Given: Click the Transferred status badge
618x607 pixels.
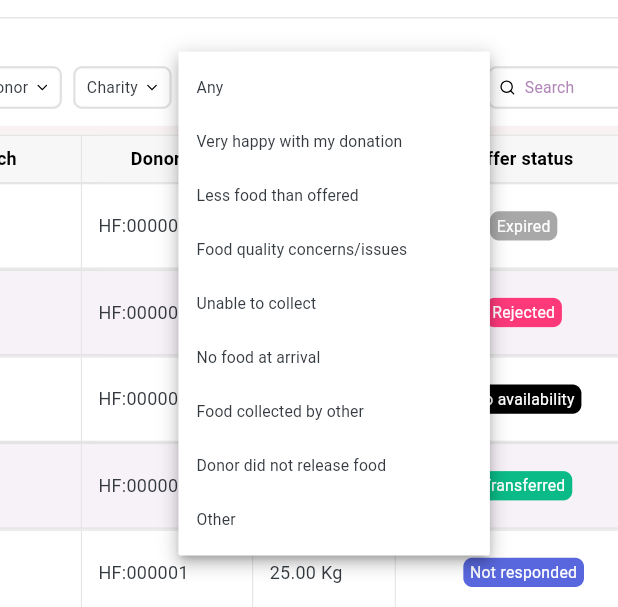Looking at the screenshot, I should tap(526, 486).
